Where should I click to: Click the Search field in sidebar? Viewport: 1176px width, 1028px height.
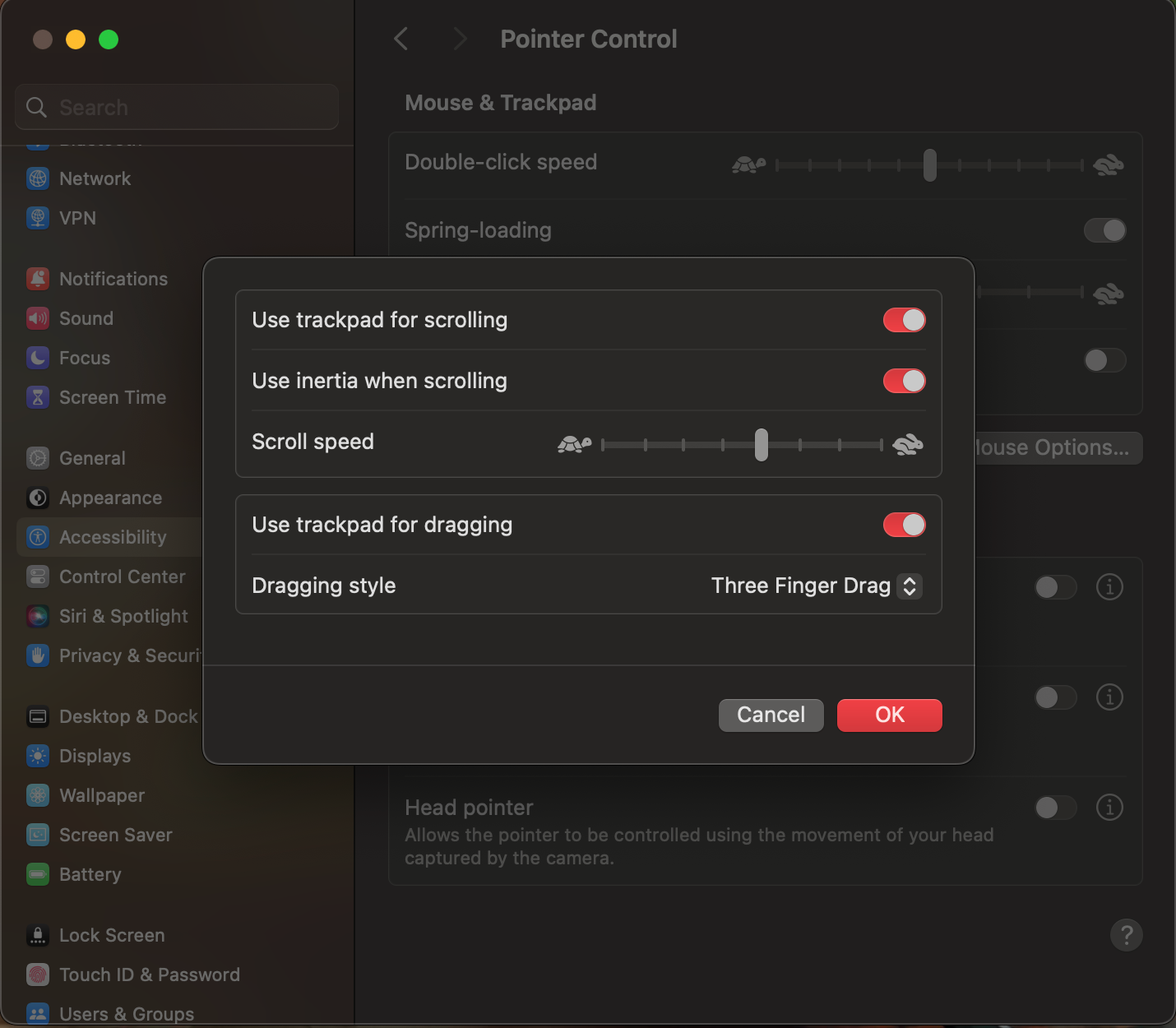tap(177, 108)
